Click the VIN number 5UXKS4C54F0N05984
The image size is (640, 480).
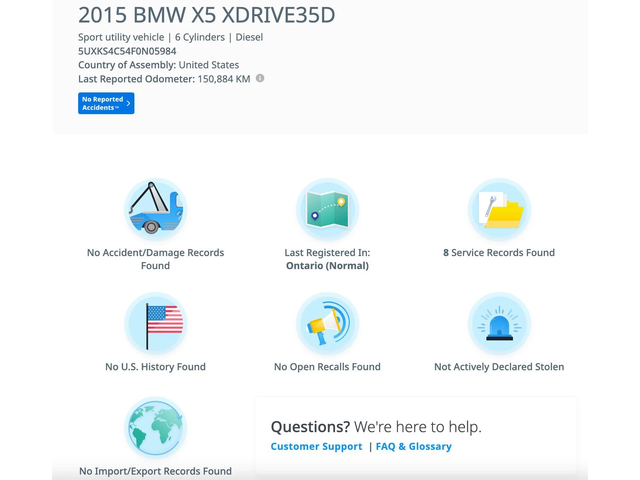[x=127, y=51]
